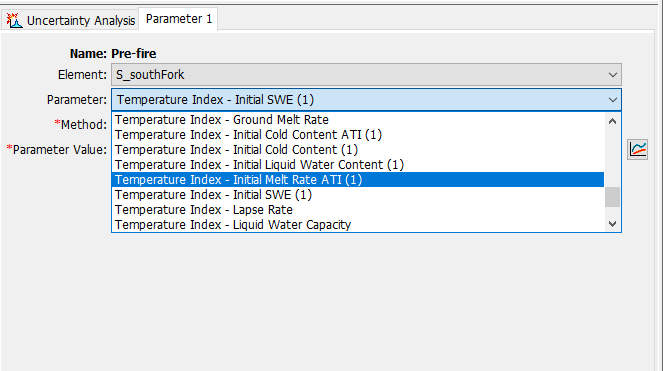
Task: Click the Uncertainty Analysis tab icon
Action: 14,20
